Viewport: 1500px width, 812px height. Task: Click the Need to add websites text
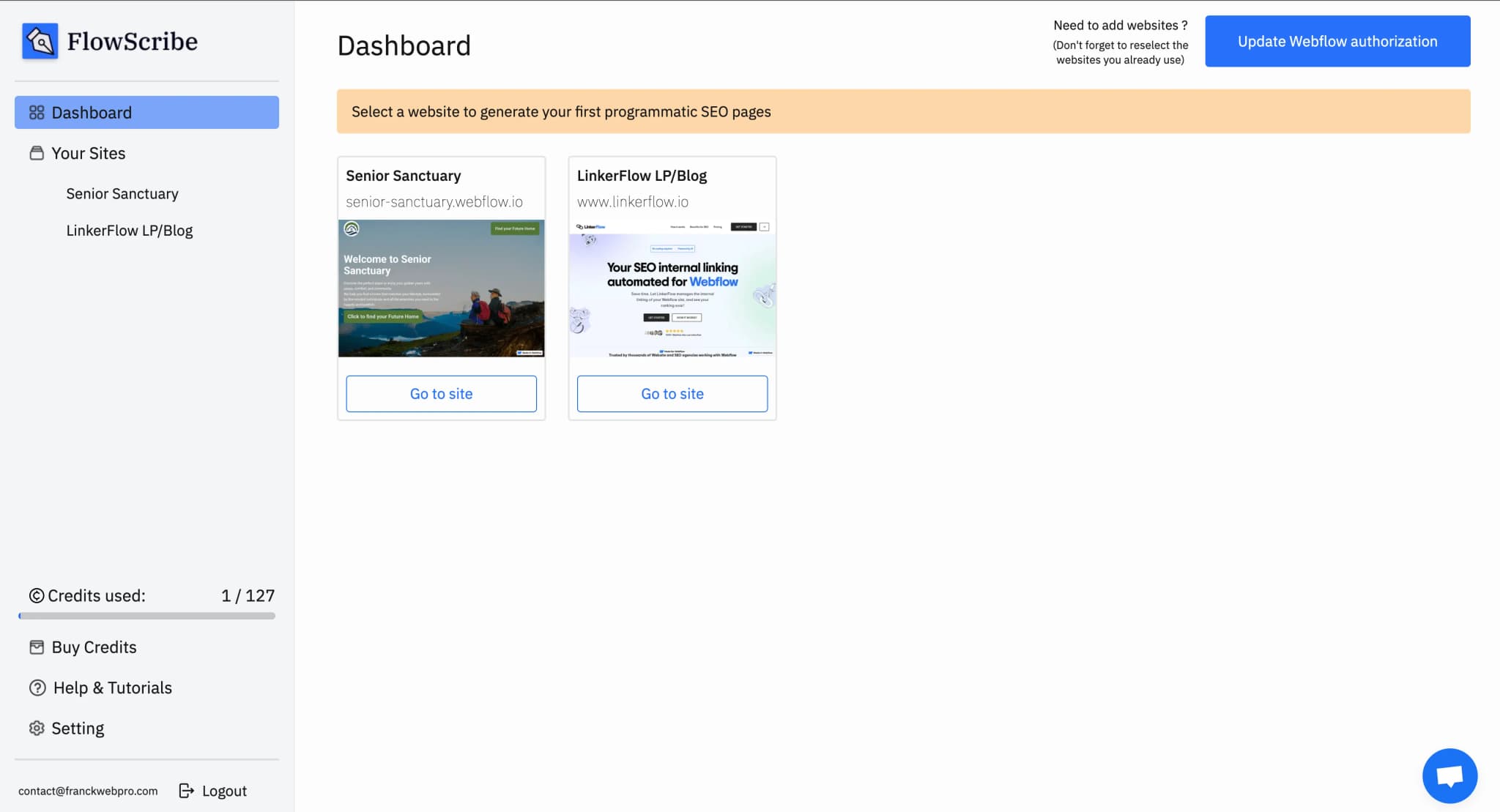tap(1121, 26)
